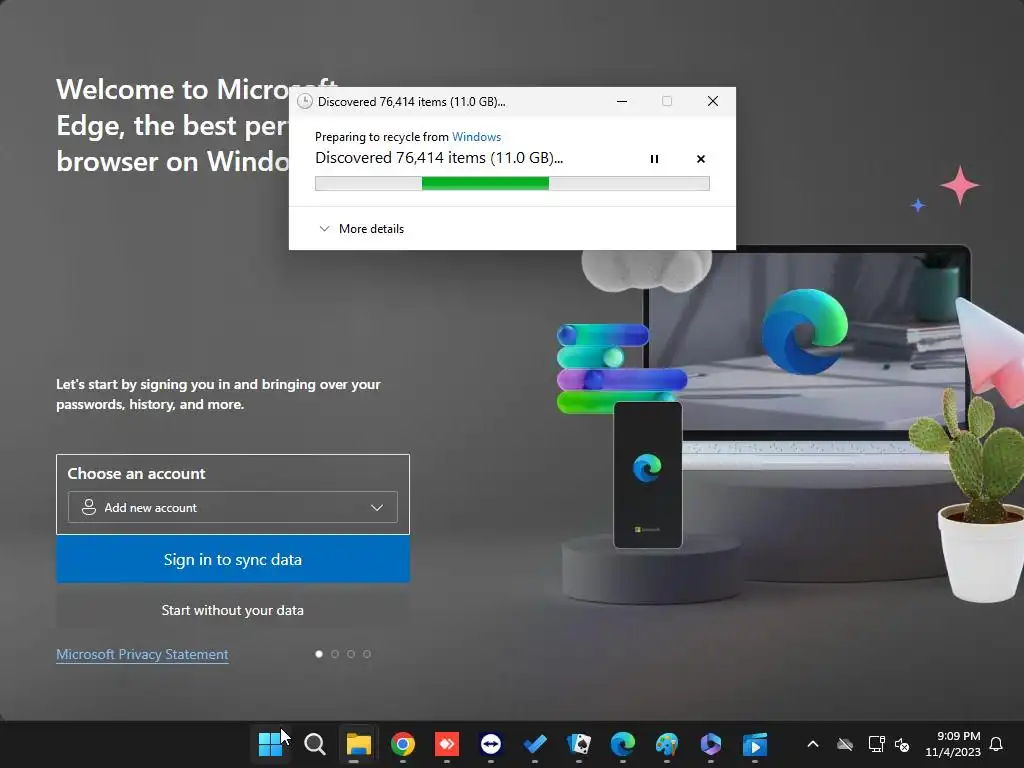Viewport: 1024px width, 768px height.
Task: Open the AnyDesk taskbar icon
Action: coord(447,744)
